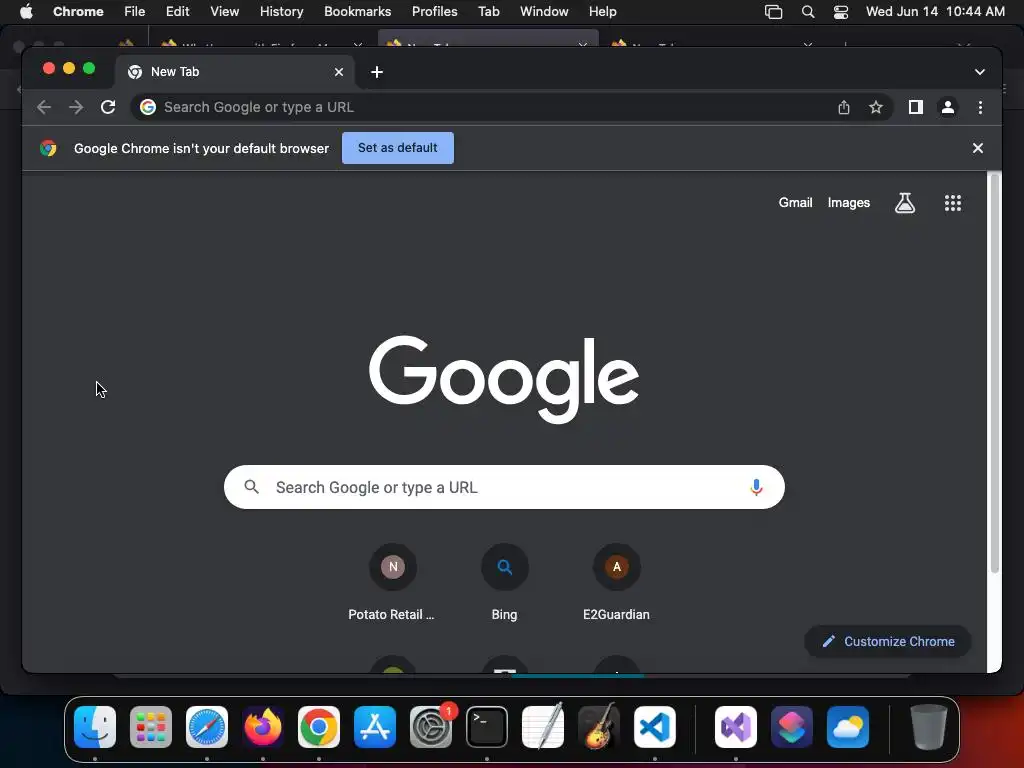Open the File menu
The height and width of the screenshot is (768, 1024).
click(135, 11)
